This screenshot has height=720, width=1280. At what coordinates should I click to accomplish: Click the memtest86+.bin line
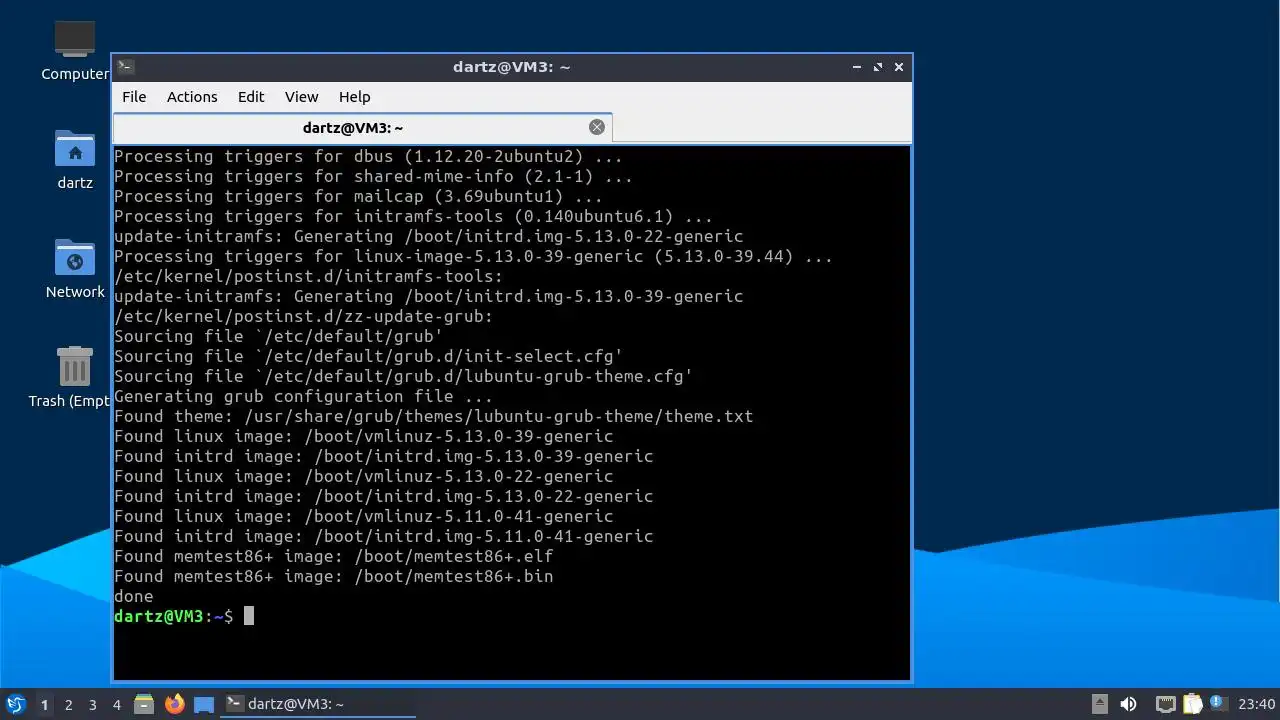coord(333,576)
